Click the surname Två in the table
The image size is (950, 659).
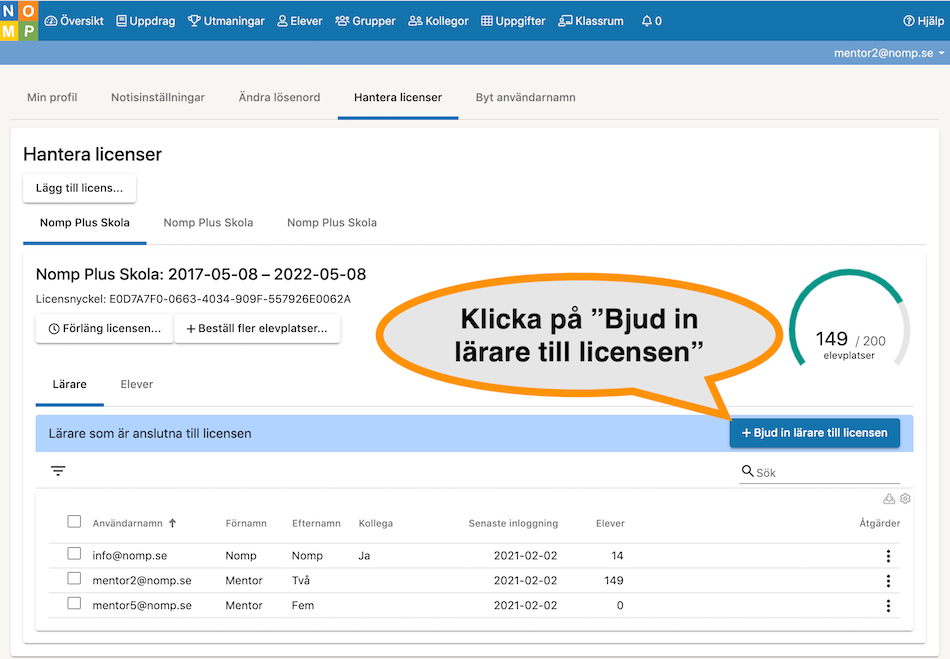(x=301, y=581)
